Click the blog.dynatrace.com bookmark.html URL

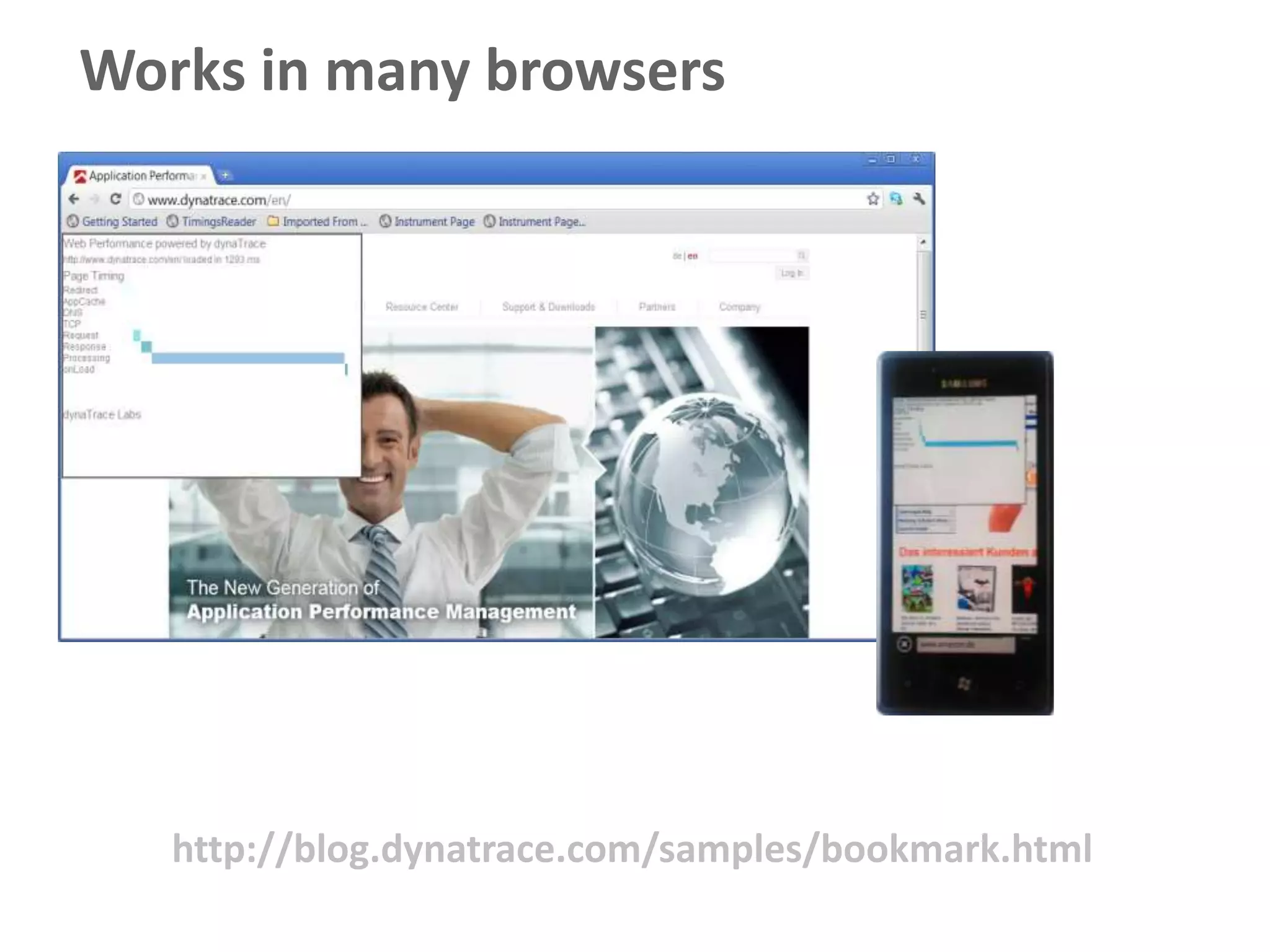632,848
